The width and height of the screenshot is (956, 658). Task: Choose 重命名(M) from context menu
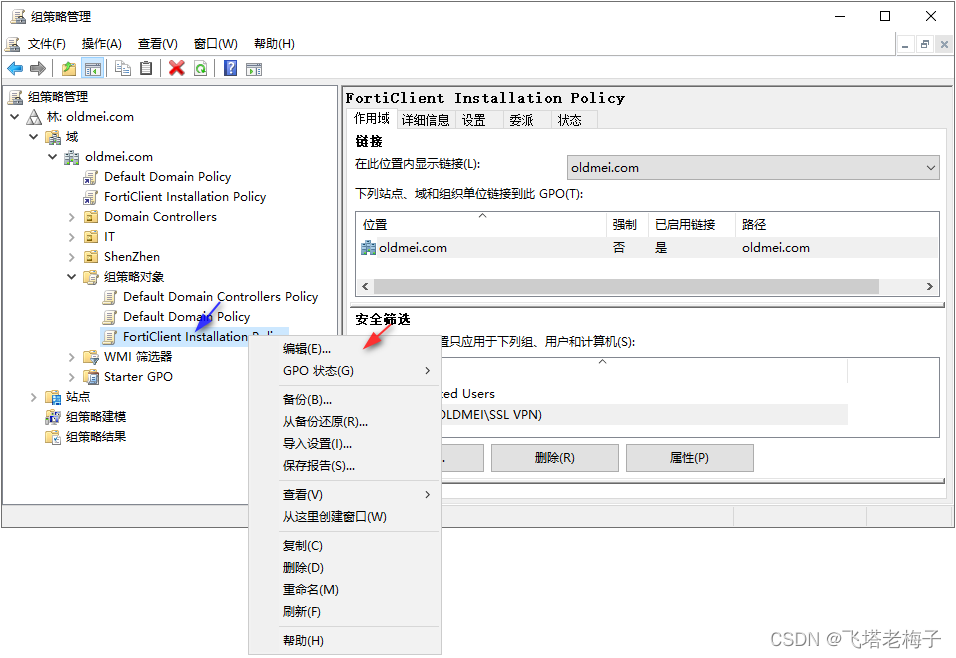pyautogui.click(x=344, y=589)
